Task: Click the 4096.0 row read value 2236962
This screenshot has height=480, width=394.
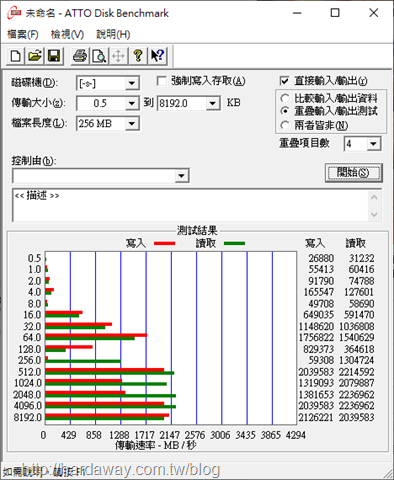Action: pyautogui.click(x=357, y=406)
